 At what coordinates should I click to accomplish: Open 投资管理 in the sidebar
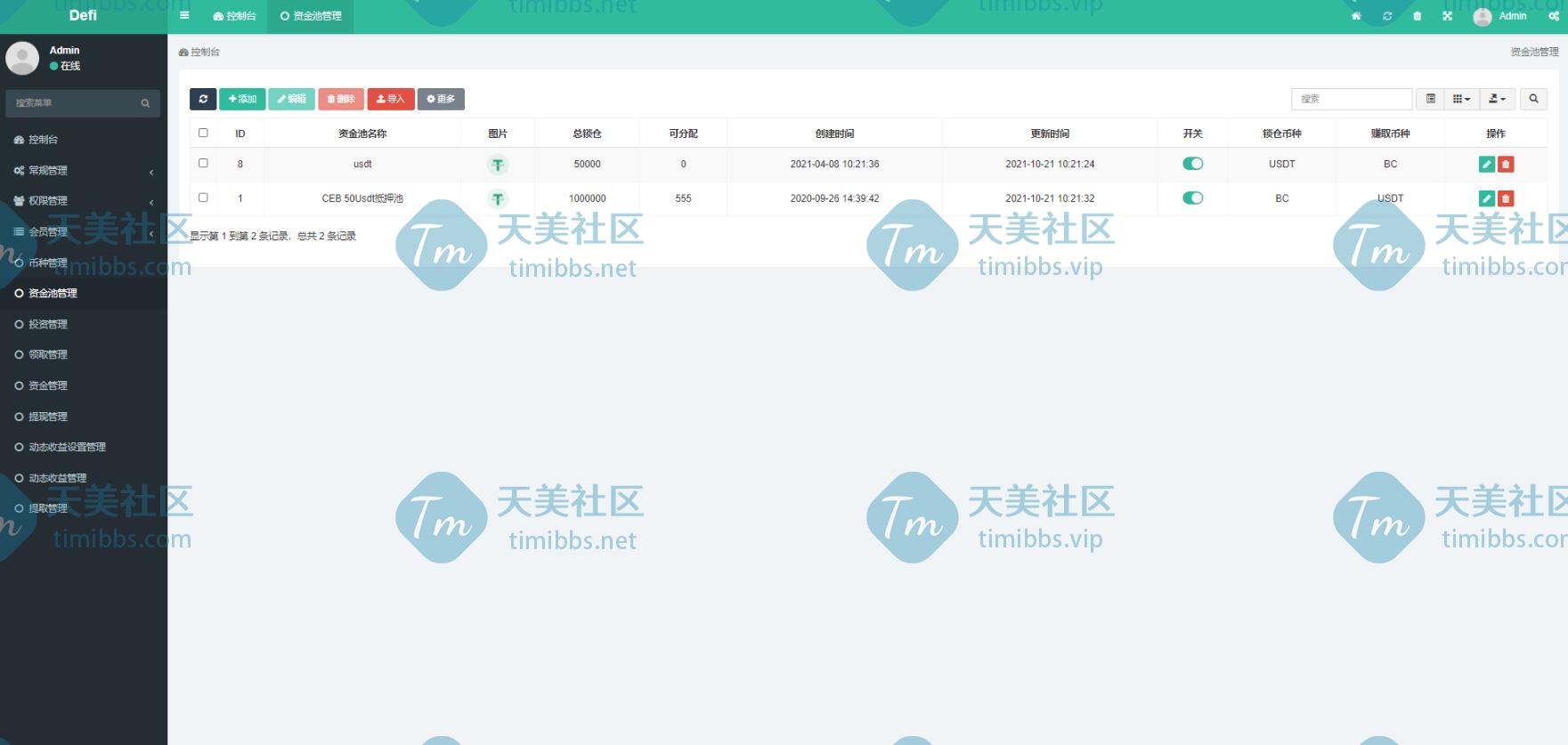tap(84, 324)
